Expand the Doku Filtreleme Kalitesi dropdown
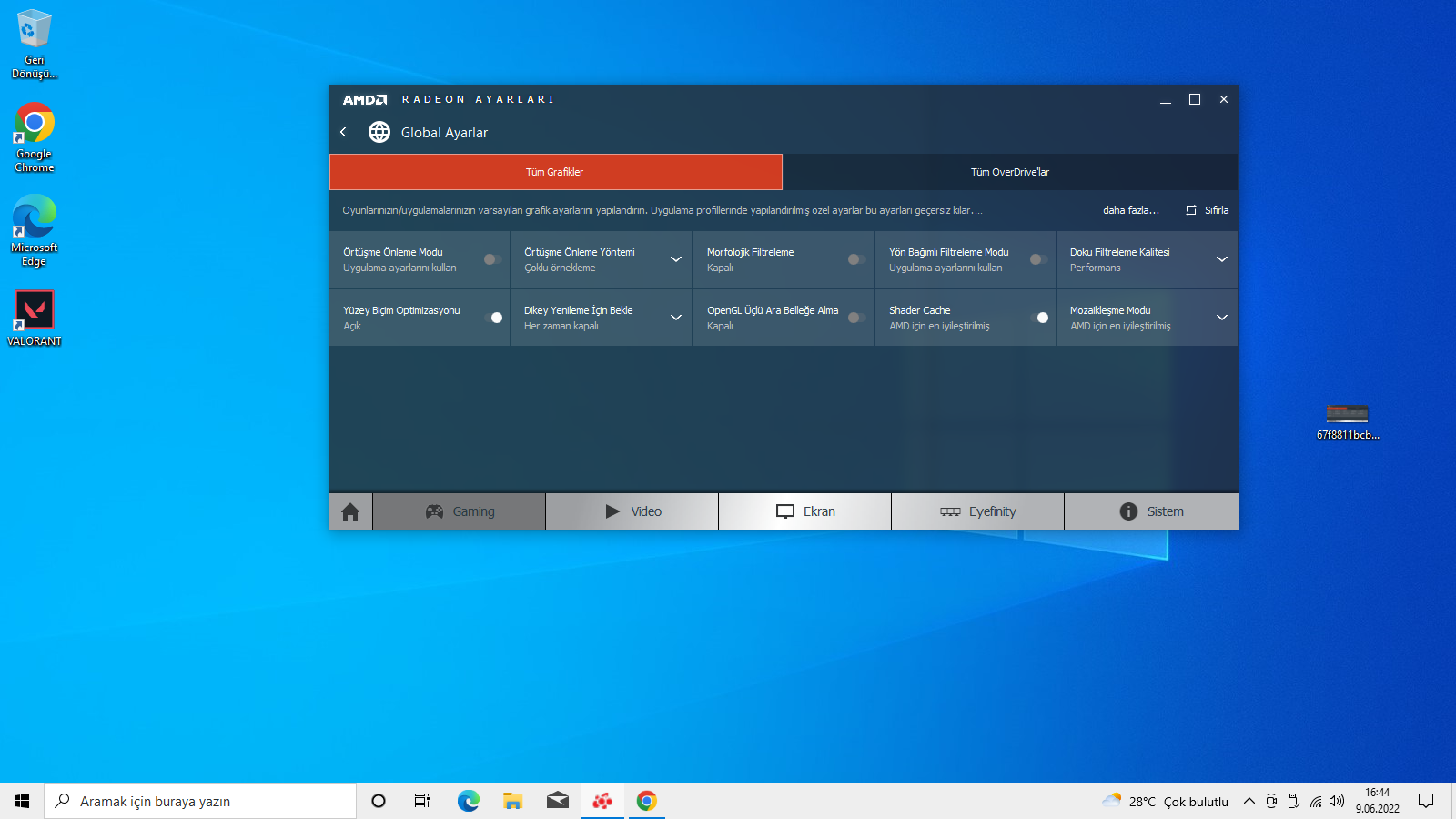Image resolution: width=1456 pixels, height=819 pixels. coord(1222,259)
